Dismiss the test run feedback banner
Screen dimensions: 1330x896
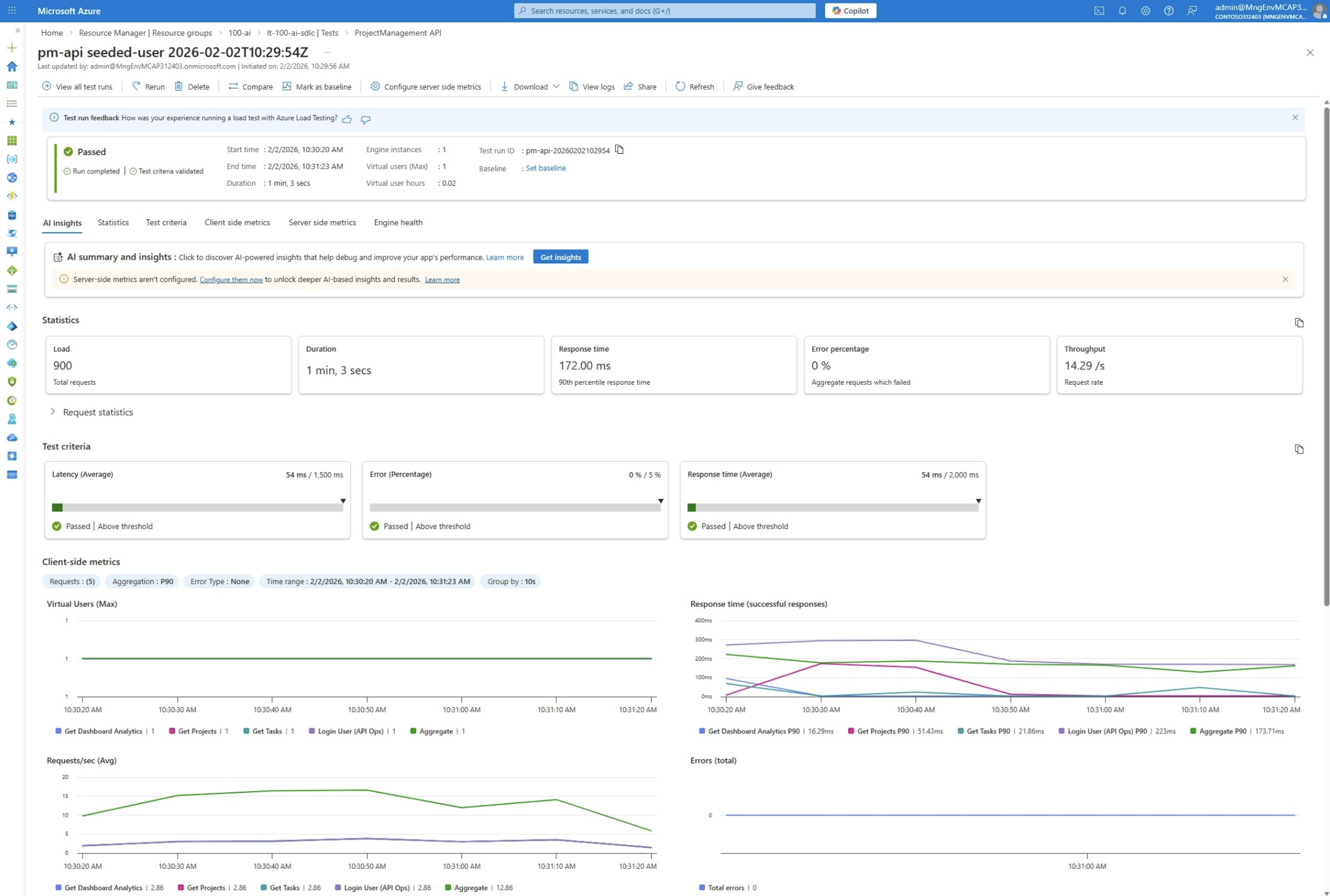(1295, 117)
